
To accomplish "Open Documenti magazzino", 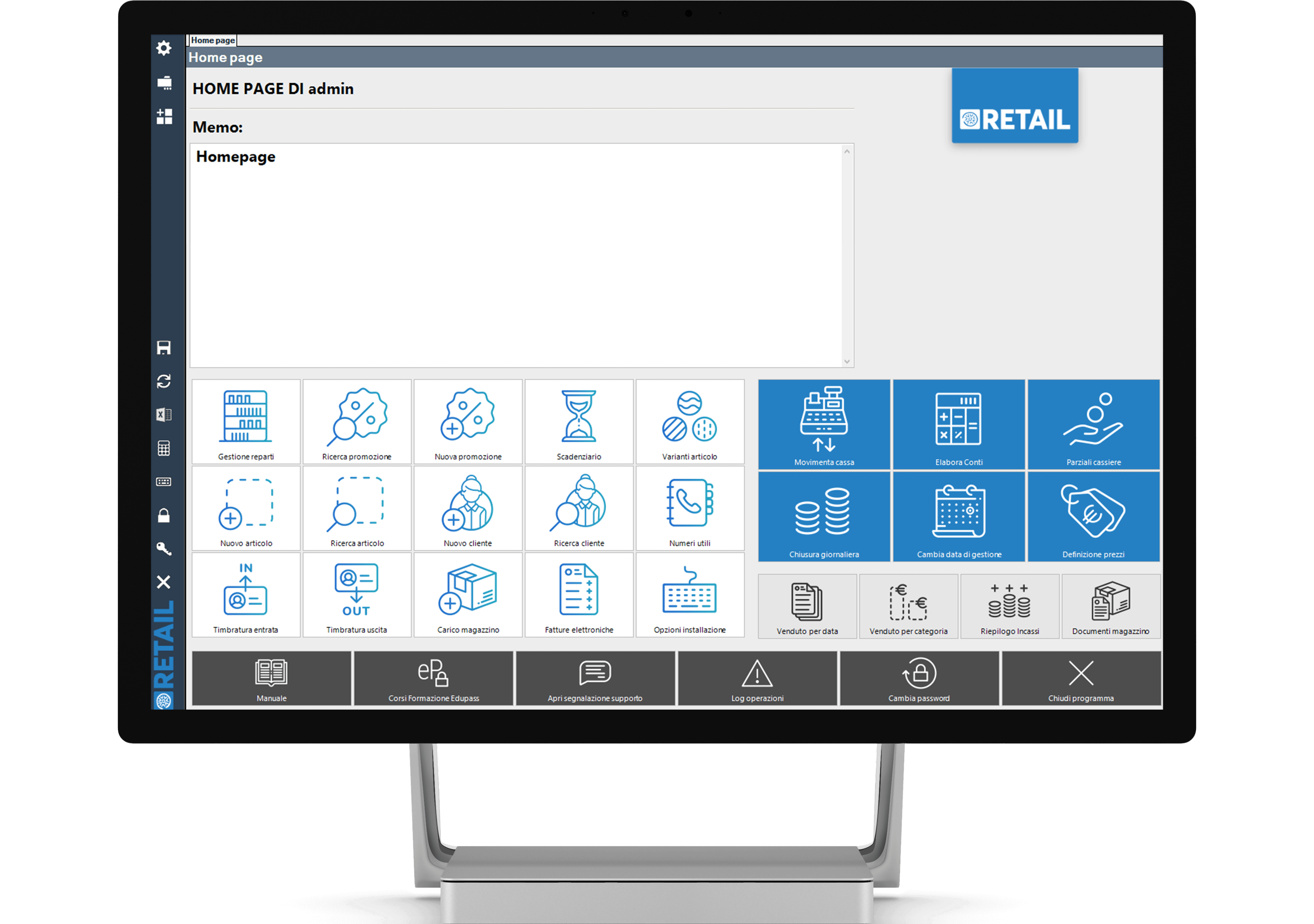I will 1111,606.
